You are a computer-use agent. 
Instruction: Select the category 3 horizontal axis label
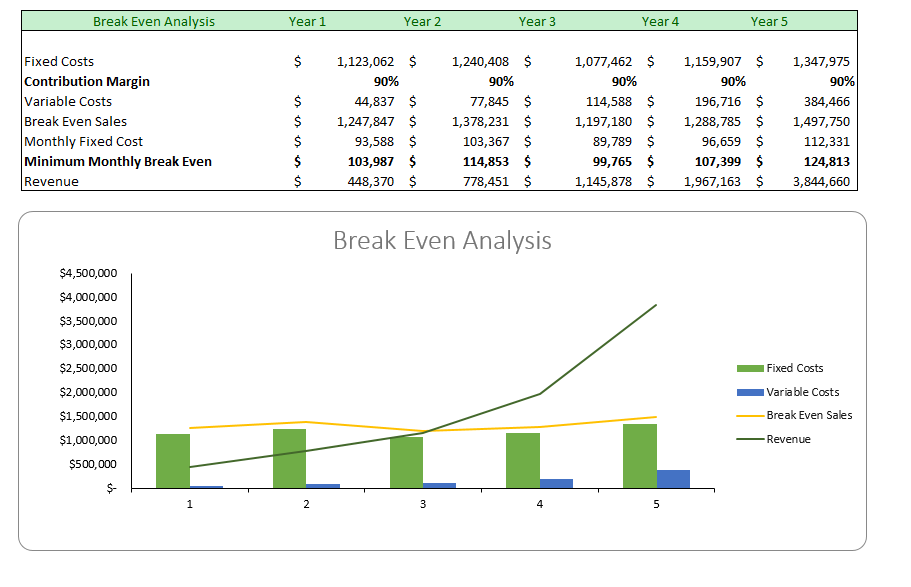coord(422,504)
